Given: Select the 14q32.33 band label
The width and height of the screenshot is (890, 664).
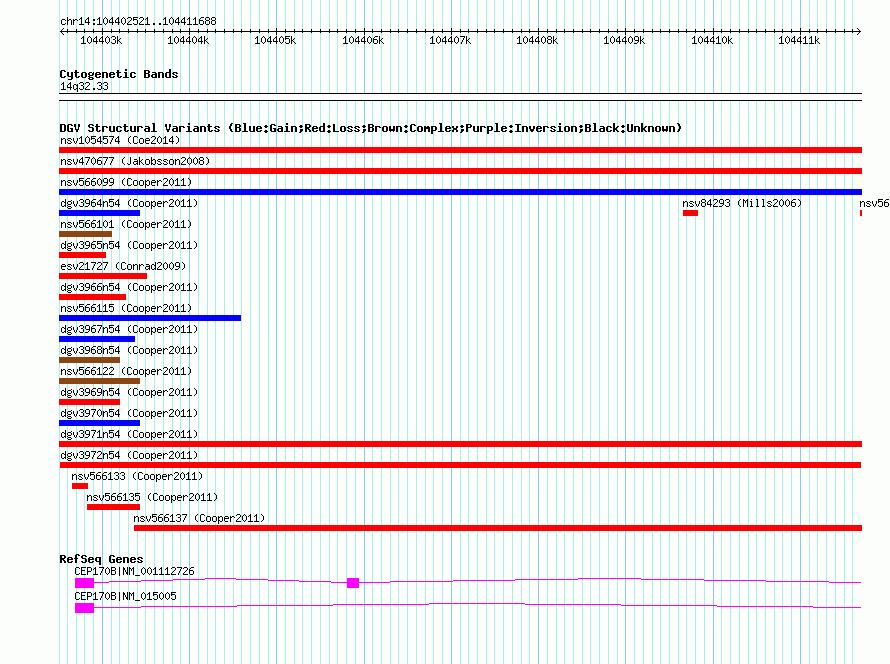Looking at the screenshot, I should [x=84, y=86].
